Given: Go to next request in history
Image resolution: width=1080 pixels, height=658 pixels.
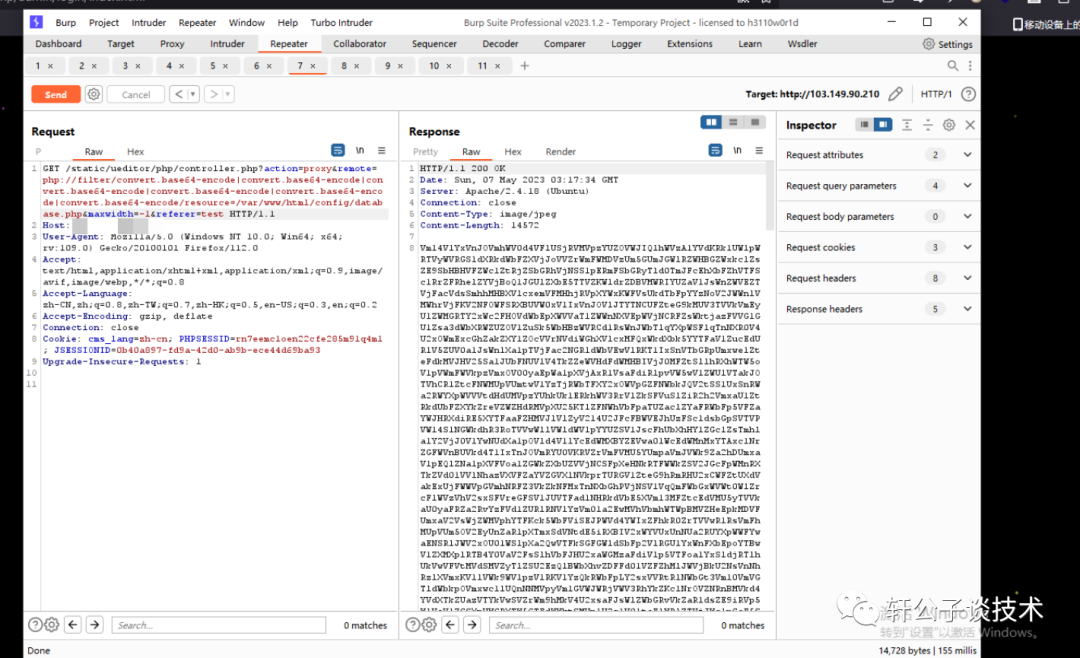Looking at the screenshot, I should pos(214,94).
